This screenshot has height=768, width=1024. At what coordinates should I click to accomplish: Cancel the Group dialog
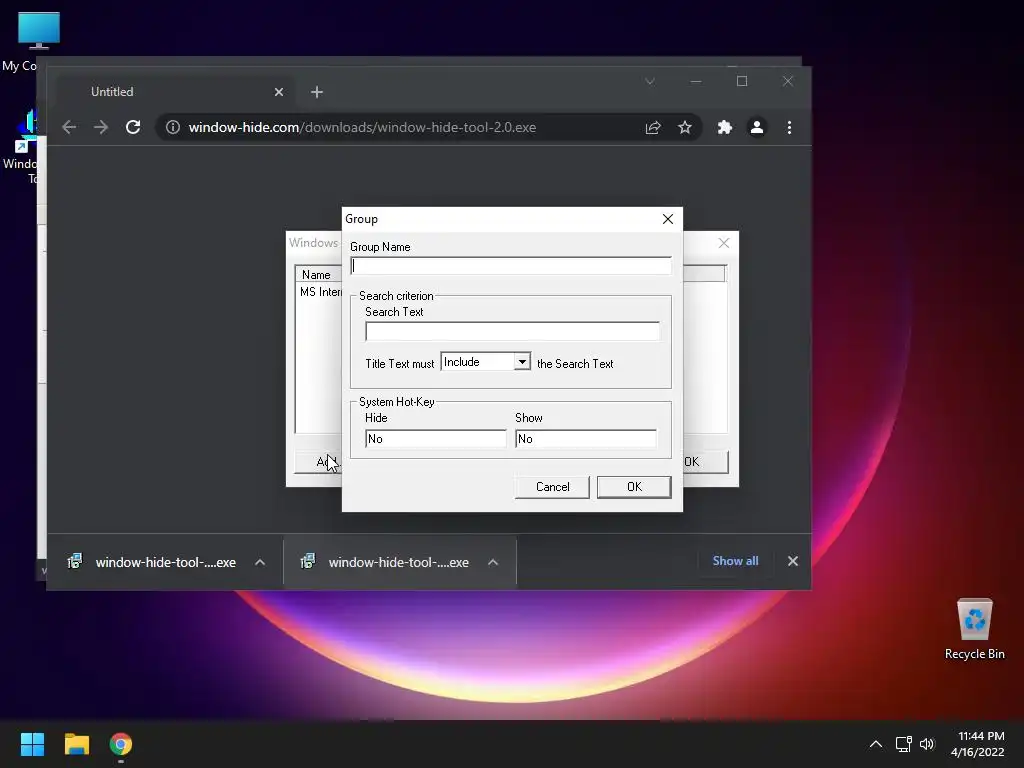point(552,487)
